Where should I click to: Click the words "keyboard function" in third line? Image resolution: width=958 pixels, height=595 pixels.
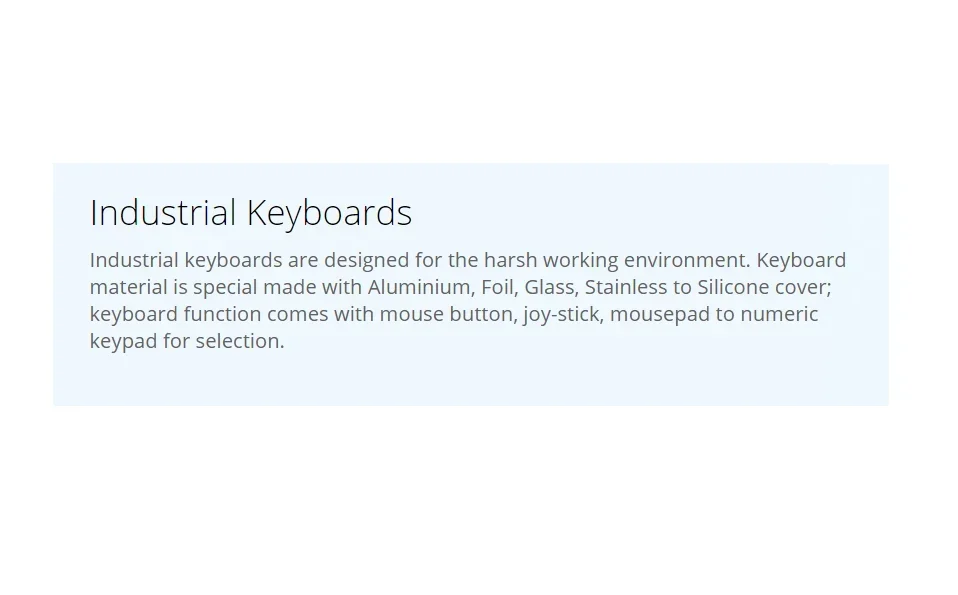pyautogui.click(x=175, y=314)
